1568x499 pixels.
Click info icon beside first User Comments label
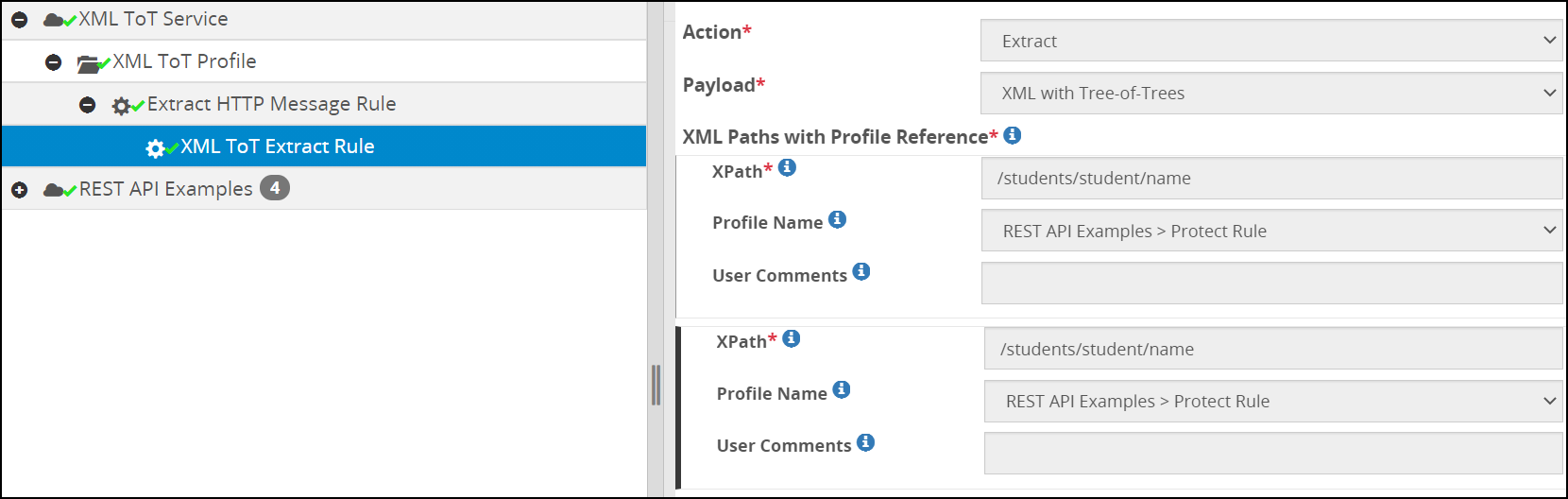[861, 271]
